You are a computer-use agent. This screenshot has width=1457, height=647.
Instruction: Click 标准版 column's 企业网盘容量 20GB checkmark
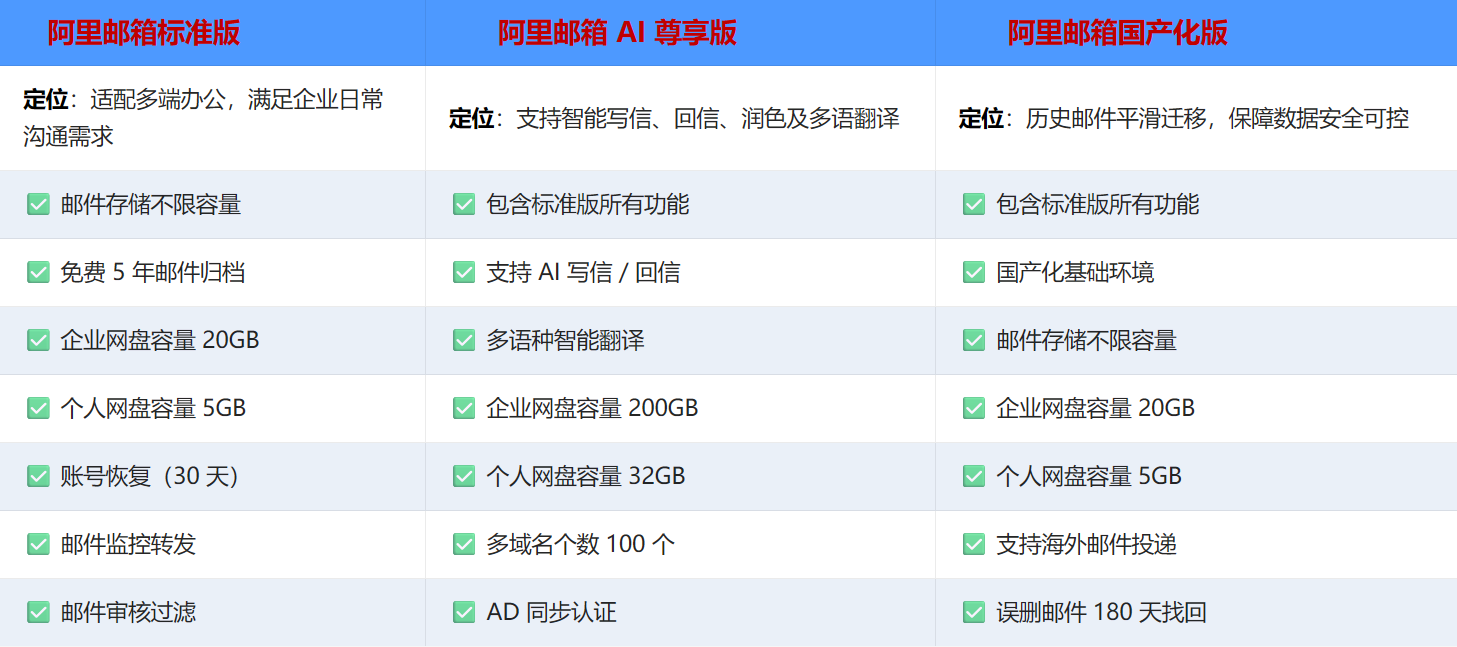(x=38, y=340)
